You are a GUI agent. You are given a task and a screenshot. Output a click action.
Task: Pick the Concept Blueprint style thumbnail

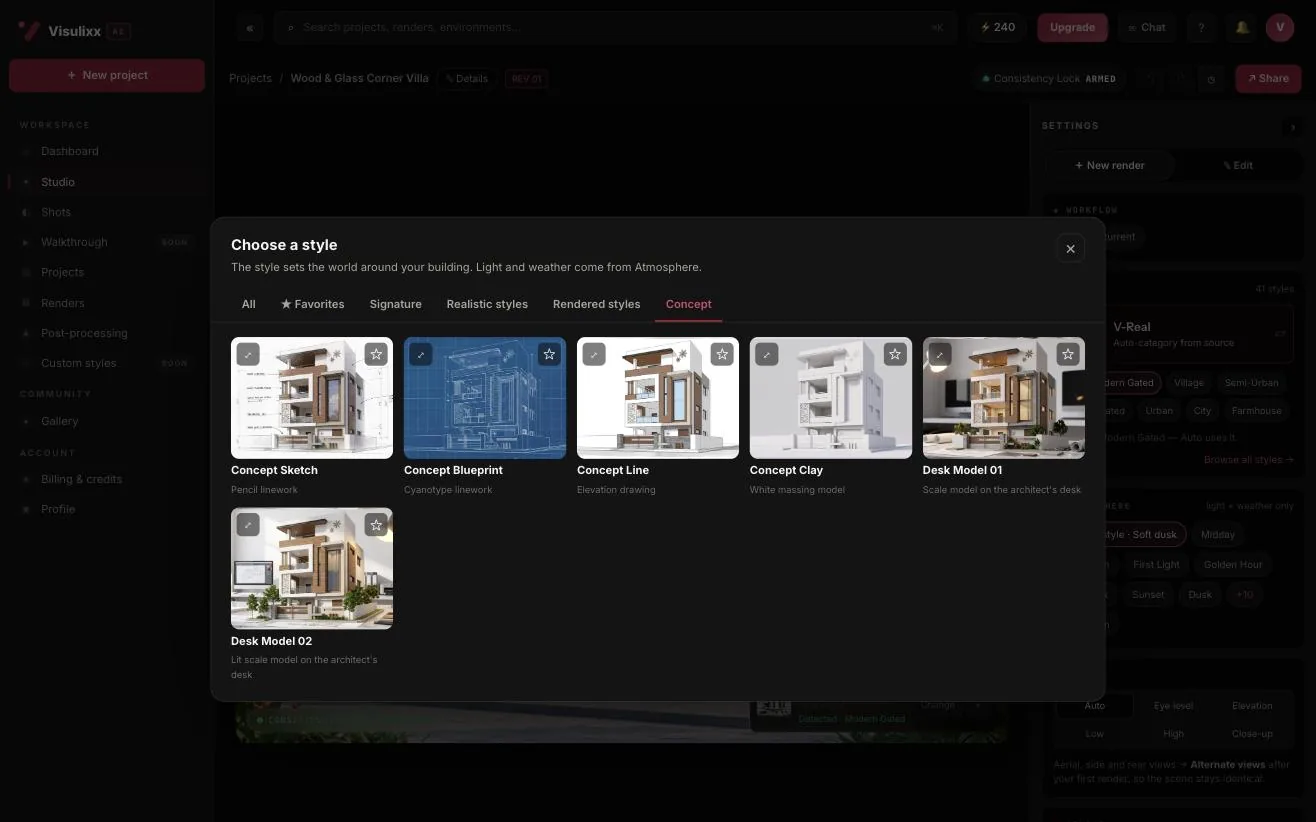[x=485, y=398]
